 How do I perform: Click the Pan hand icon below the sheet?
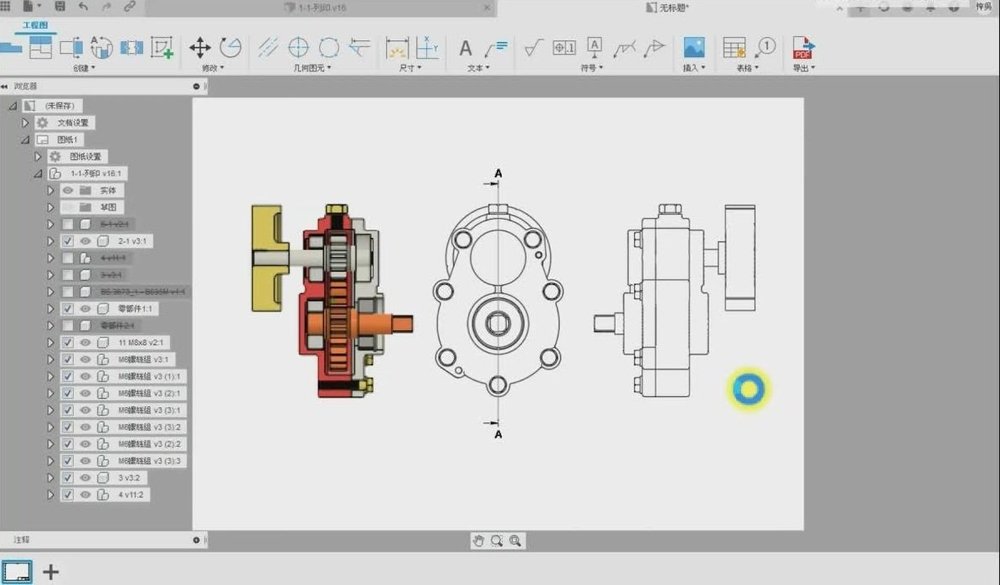click(x=478, y=541)
